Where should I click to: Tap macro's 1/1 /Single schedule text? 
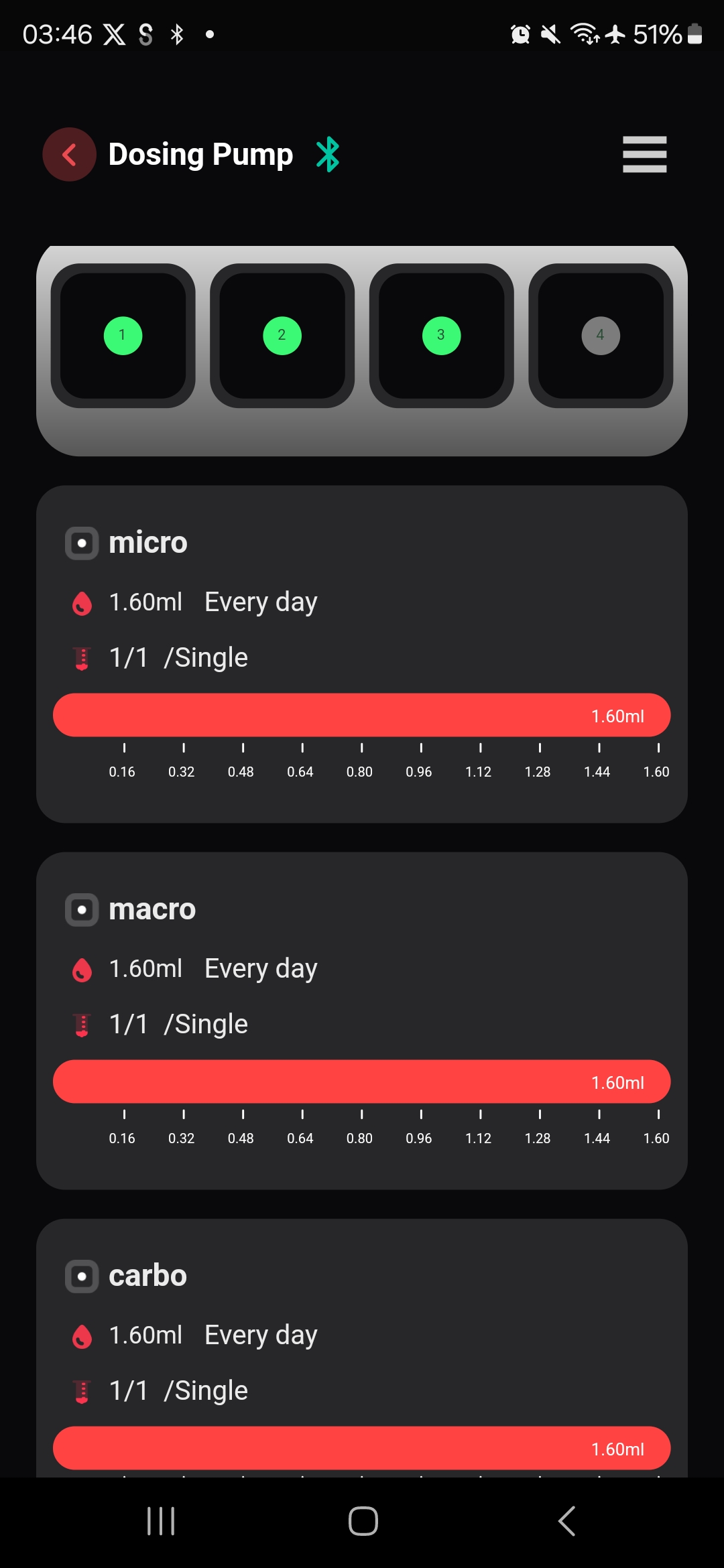point(178,1025)
